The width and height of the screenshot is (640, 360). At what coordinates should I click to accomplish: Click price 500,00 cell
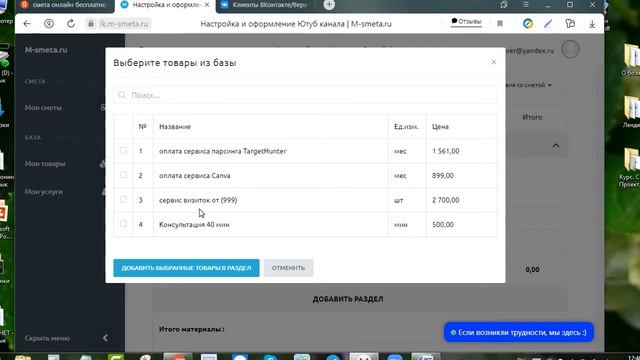[443, 224]
